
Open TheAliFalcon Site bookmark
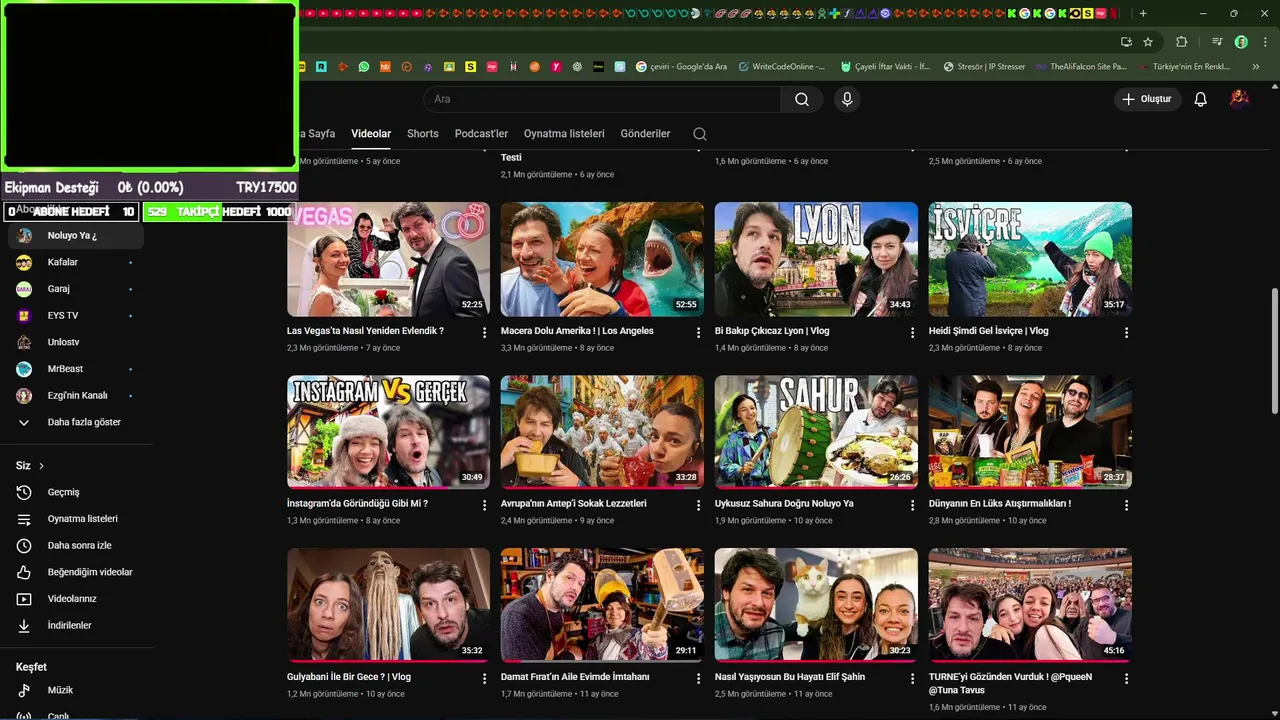tap(1081, 67)
